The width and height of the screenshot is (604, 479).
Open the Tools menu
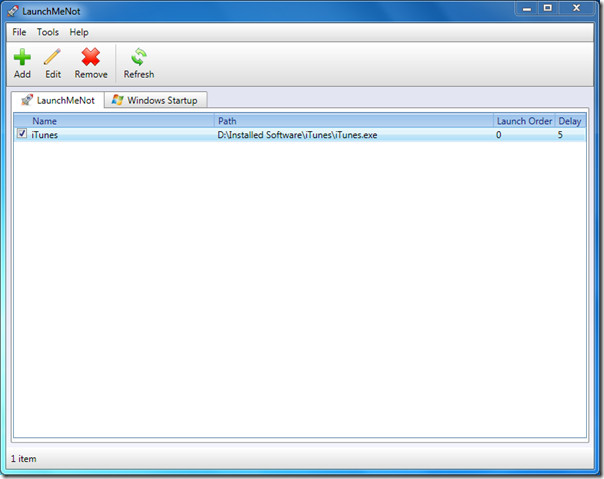[x=48, y=32]
